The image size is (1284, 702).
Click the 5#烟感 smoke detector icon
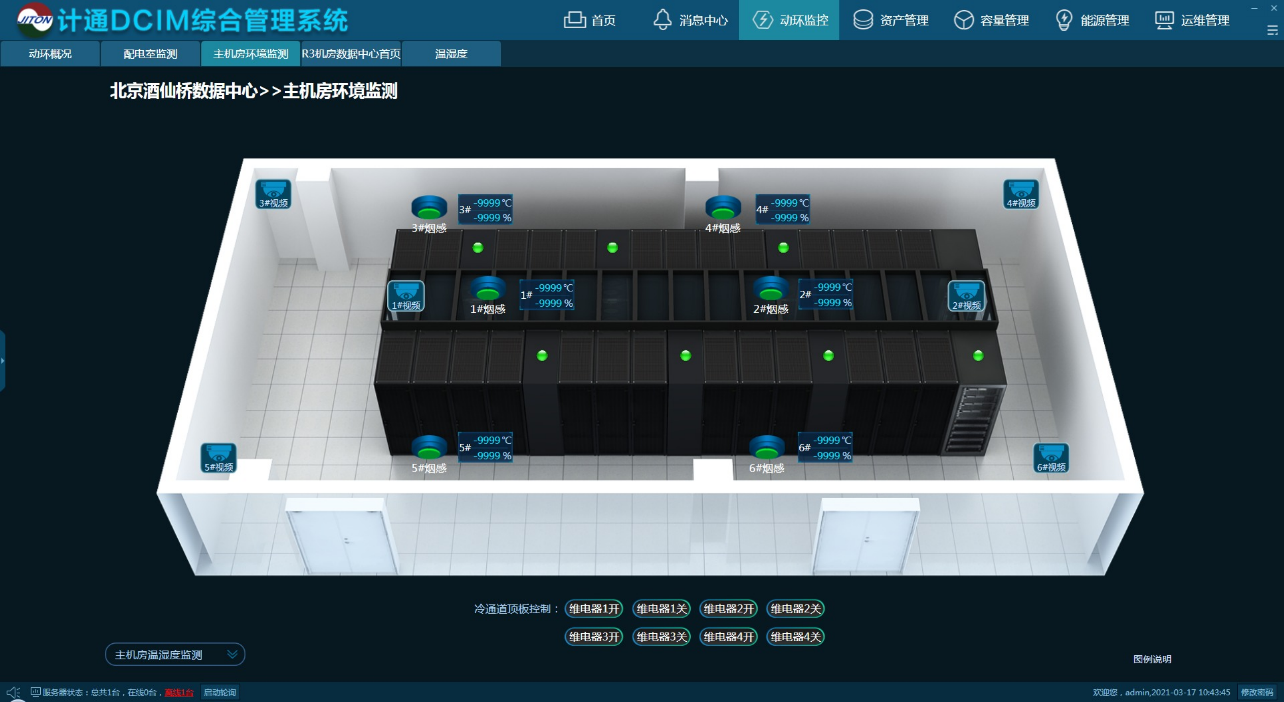pyautogui.click(x=429, y=448)
